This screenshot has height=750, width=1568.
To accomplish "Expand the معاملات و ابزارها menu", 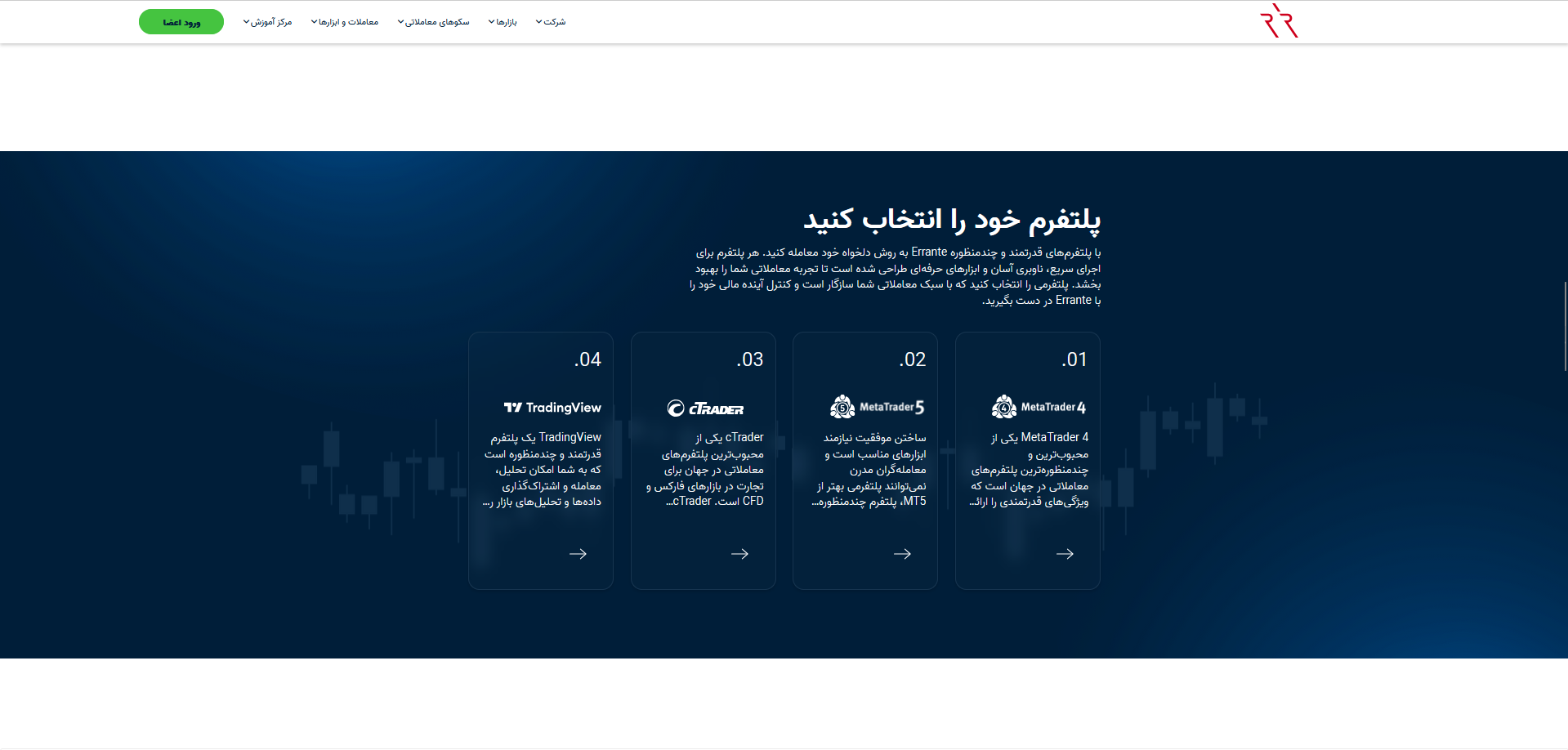I will coord(344,22).
